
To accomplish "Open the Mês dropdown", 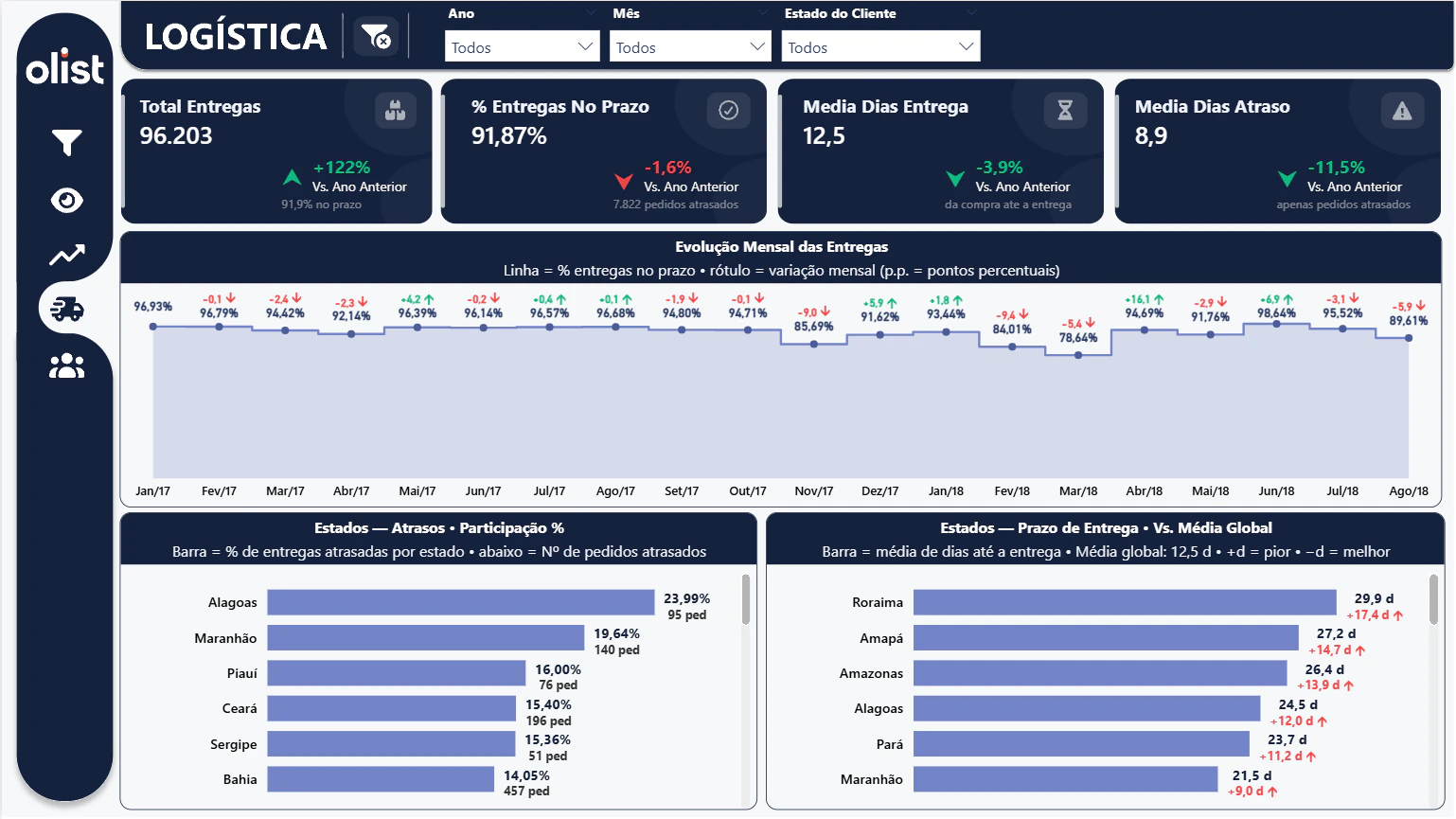I will click(x=689, y=46).
